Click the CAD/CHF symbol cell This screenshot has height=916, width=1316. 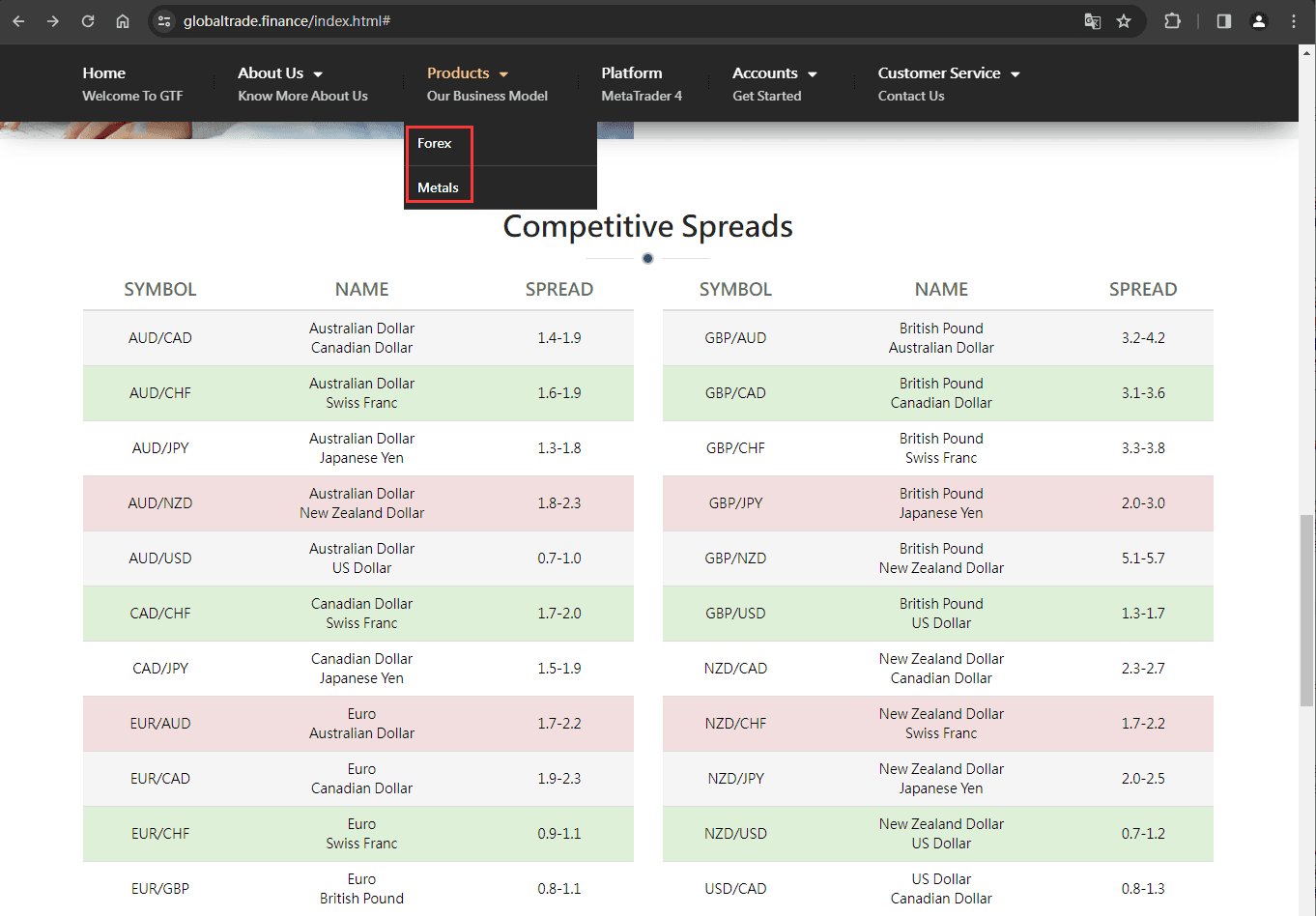pos(160,614)
